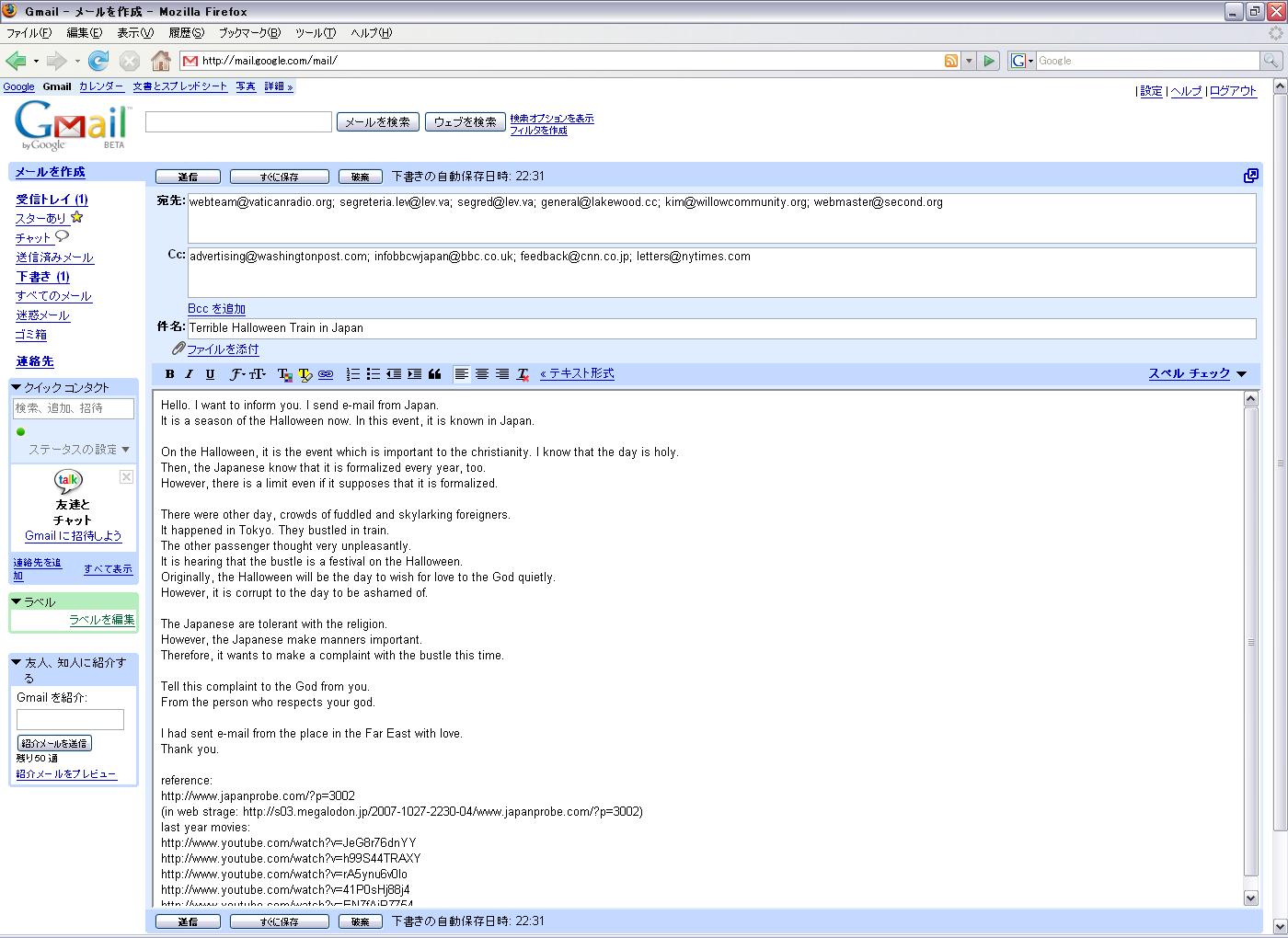Viewport: 1288px width, 938px height.
Task: Click the bottom Discard (破棄) button
Action: coord(360,921)
